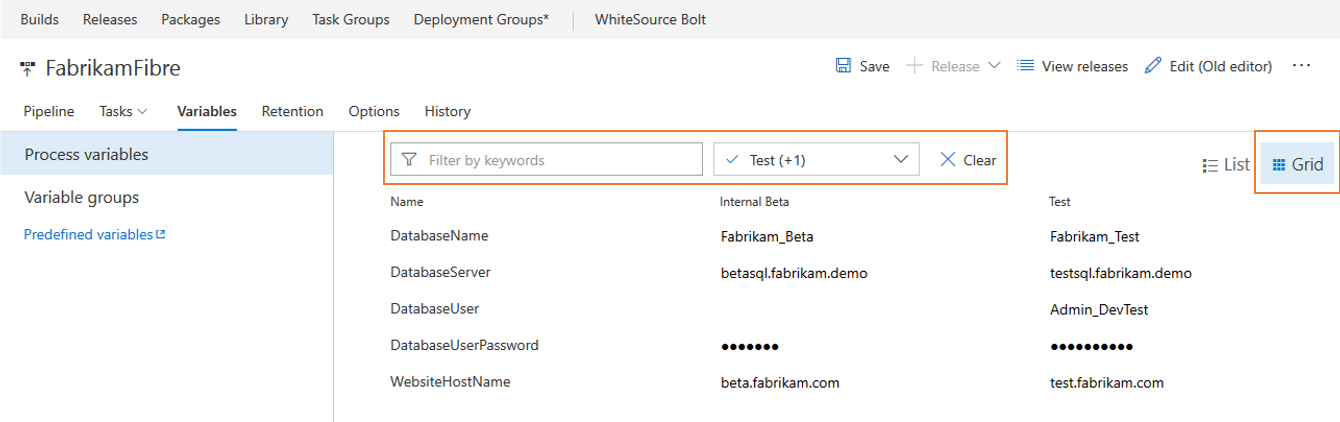
Task: Switch to the Pipeline tab
Action: click(x=49, y=111)
